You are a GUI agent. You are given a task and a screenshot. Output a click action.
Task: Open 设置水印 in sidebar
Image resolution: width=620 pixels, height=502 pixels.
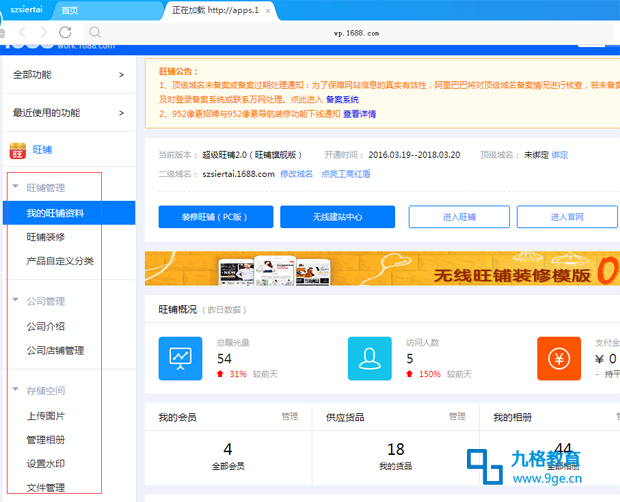pos(45,464)
